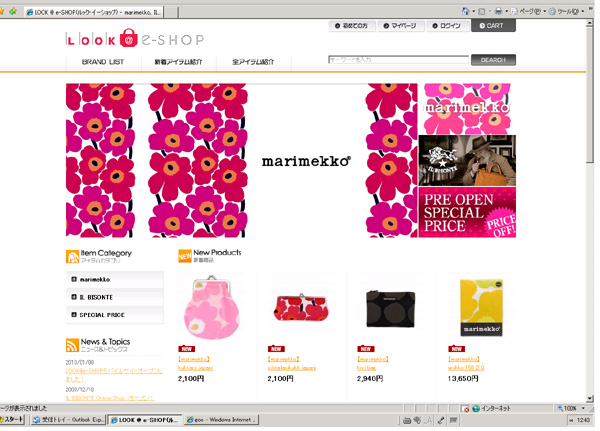This screenshot has width=600, height=431.
Task: Click the marimekko side banner thumbnail
Action: pos(468,108)
